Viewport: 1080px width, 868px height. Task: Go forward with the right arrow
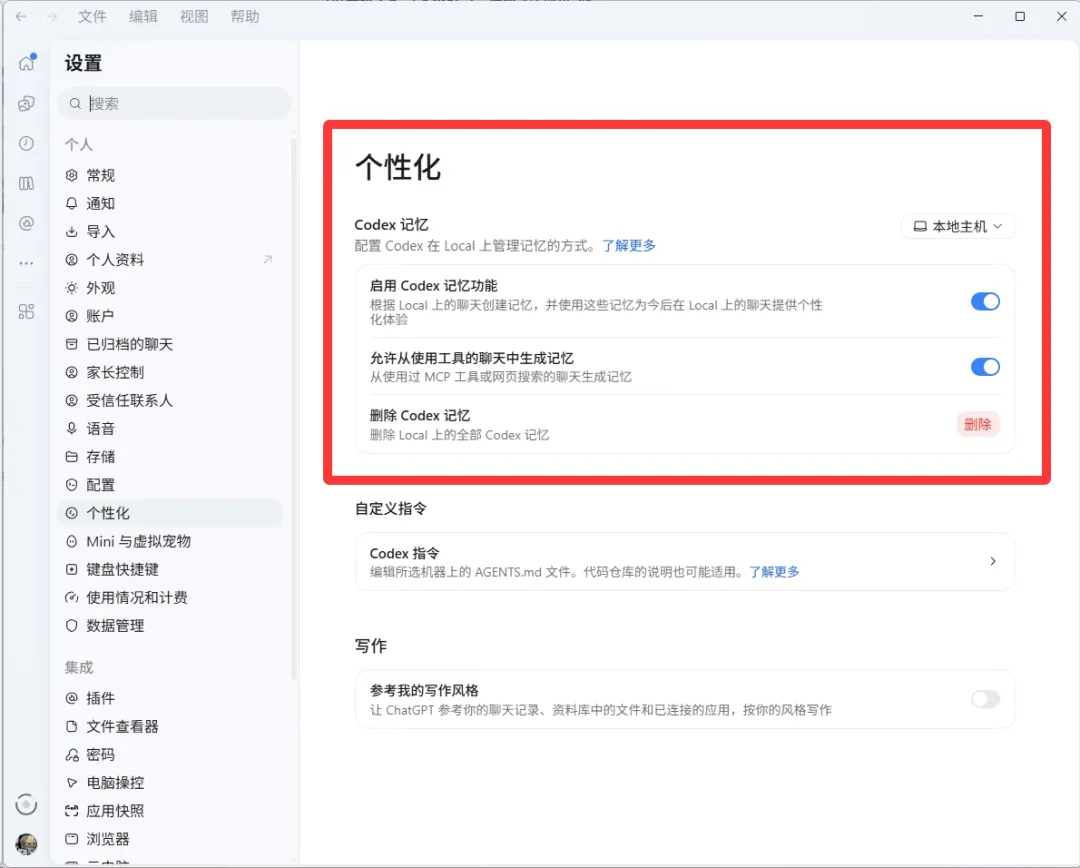coord(52,17)
